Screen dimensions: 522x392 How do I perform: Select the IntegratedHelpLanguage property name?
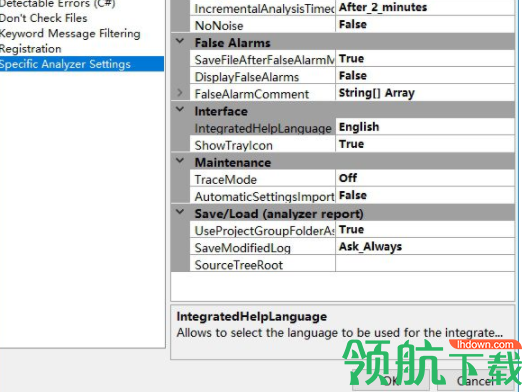pyautogui.click(x=263, y=128)
